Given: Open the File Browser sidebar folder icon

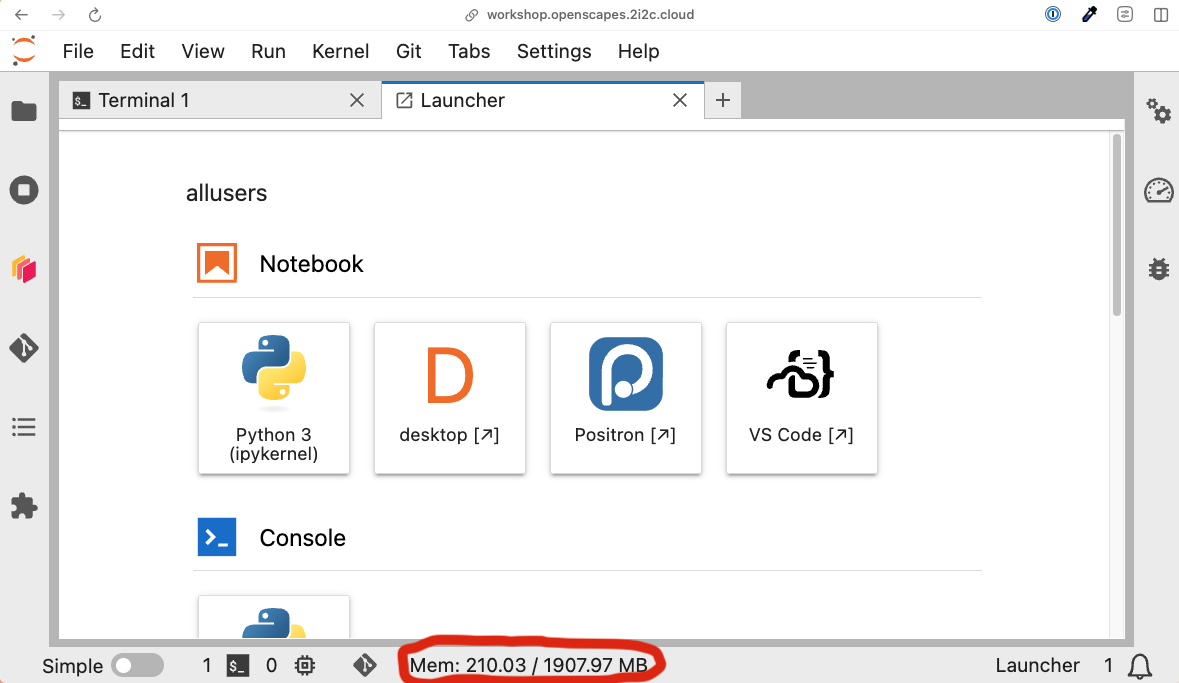Looking at the screenshot, I should point(24,111).
